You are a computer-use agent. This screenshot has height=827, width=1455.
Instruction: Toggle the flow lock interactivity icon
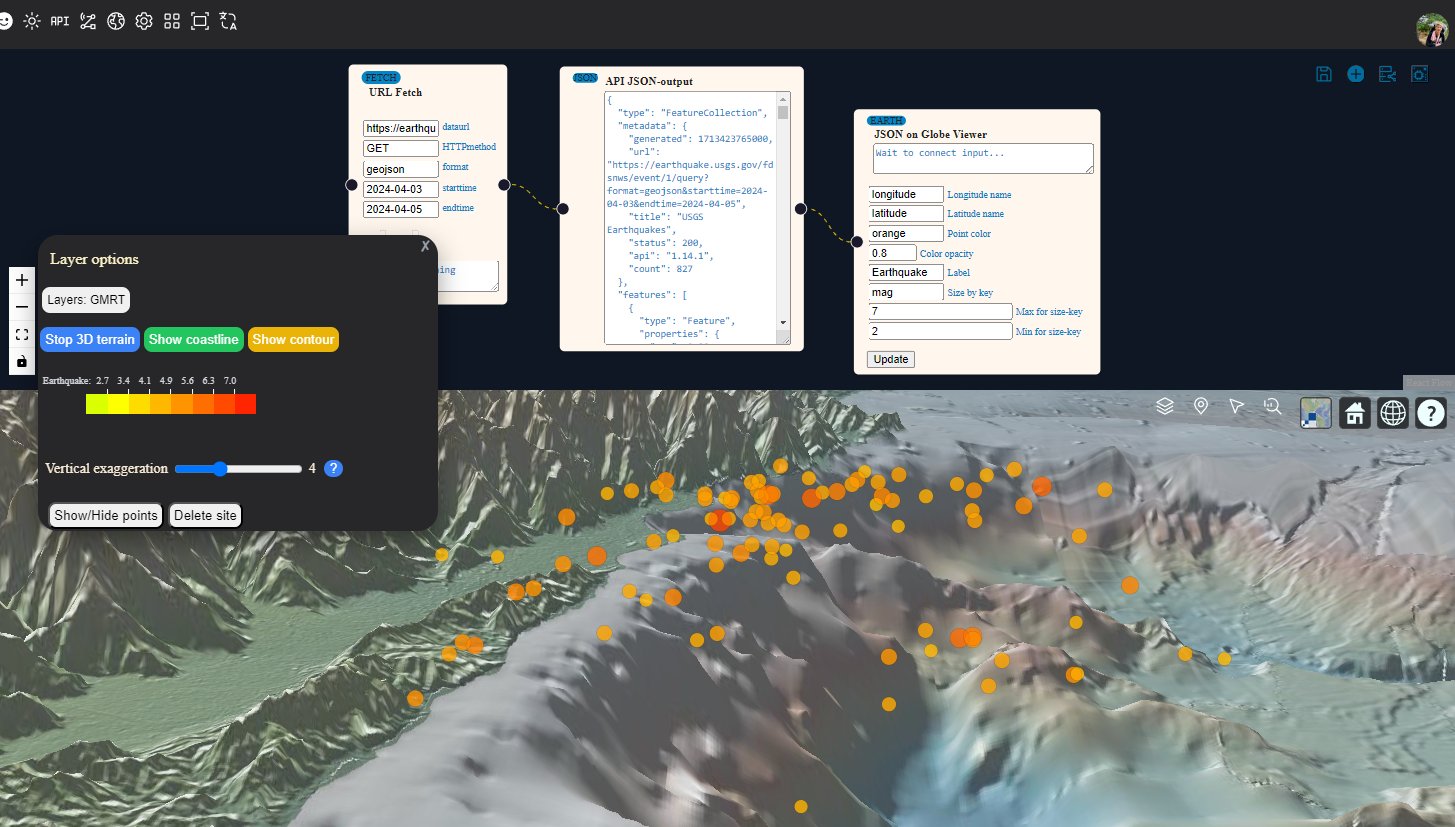(x=22, y=361)
